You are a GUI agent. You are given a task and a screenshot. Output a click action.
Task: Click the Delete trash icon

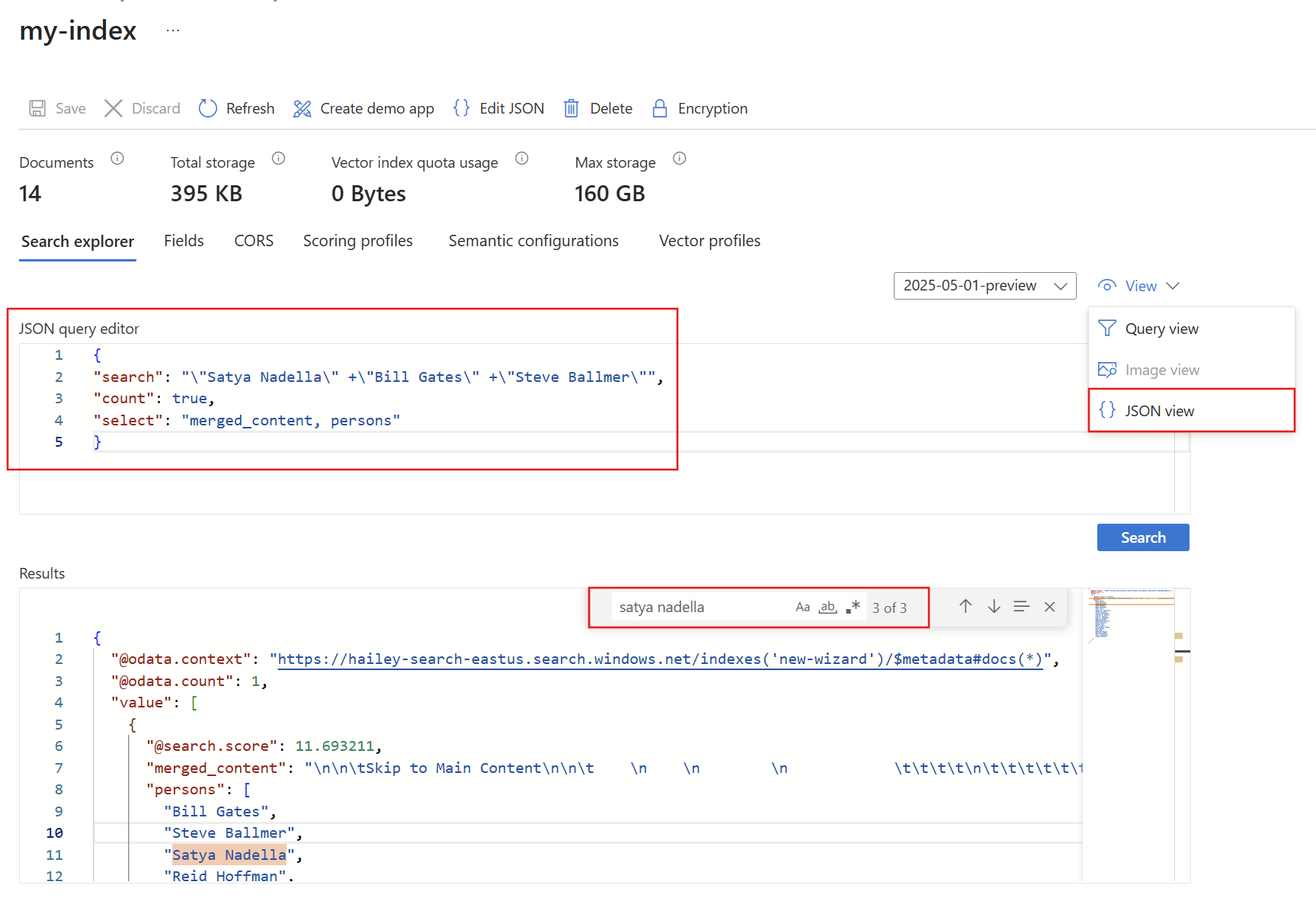[x=571, y=108]
